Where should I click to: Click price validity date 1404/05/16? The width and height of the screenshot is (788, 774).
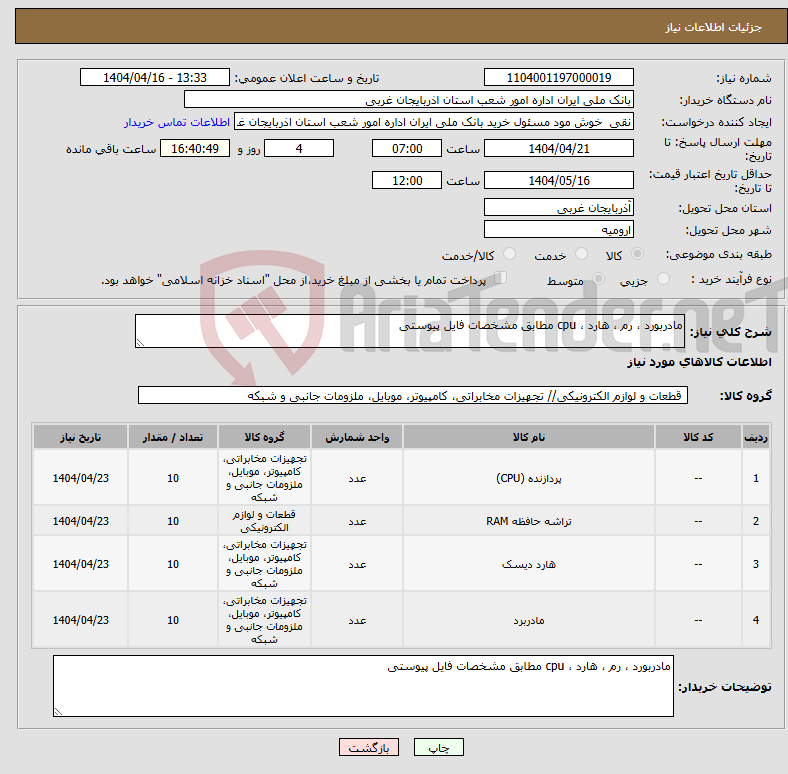(x=559, y=180)
